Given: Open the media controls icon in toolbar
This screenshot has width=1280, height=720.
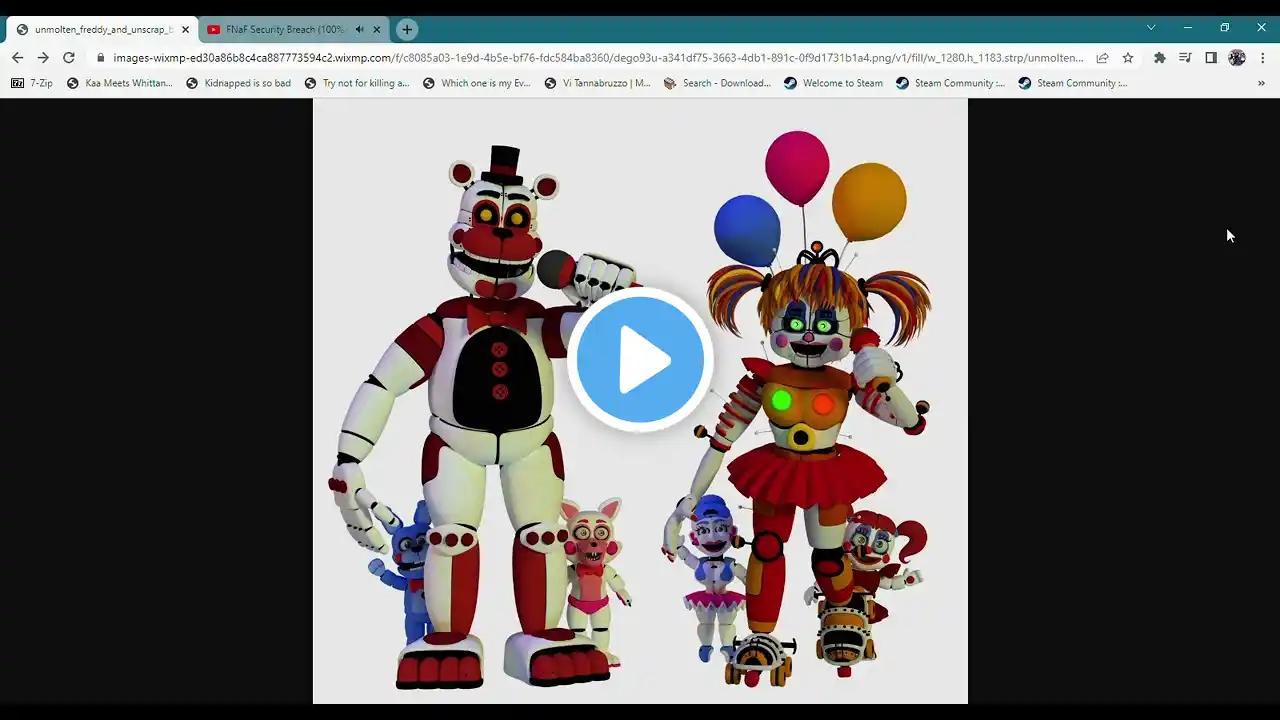Looking at the screenshot, I should 1185,58.
